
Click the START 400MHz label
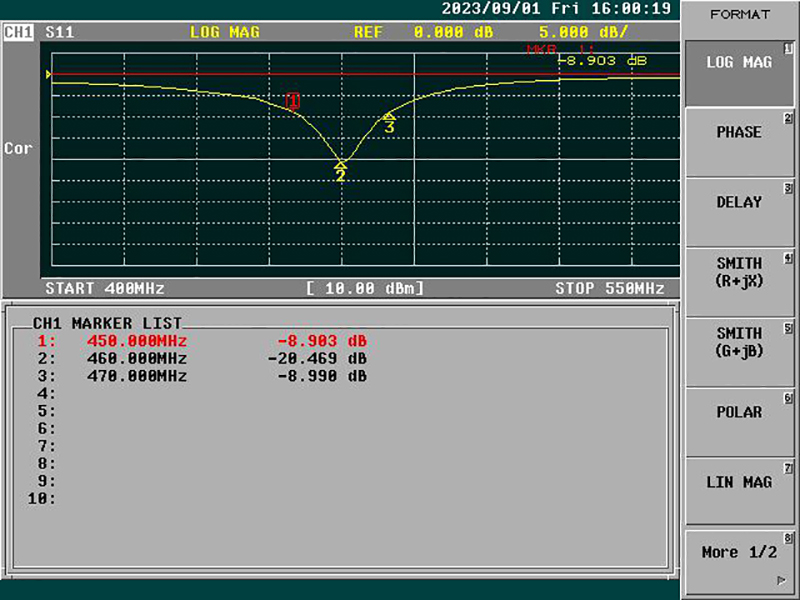(105, 288)
